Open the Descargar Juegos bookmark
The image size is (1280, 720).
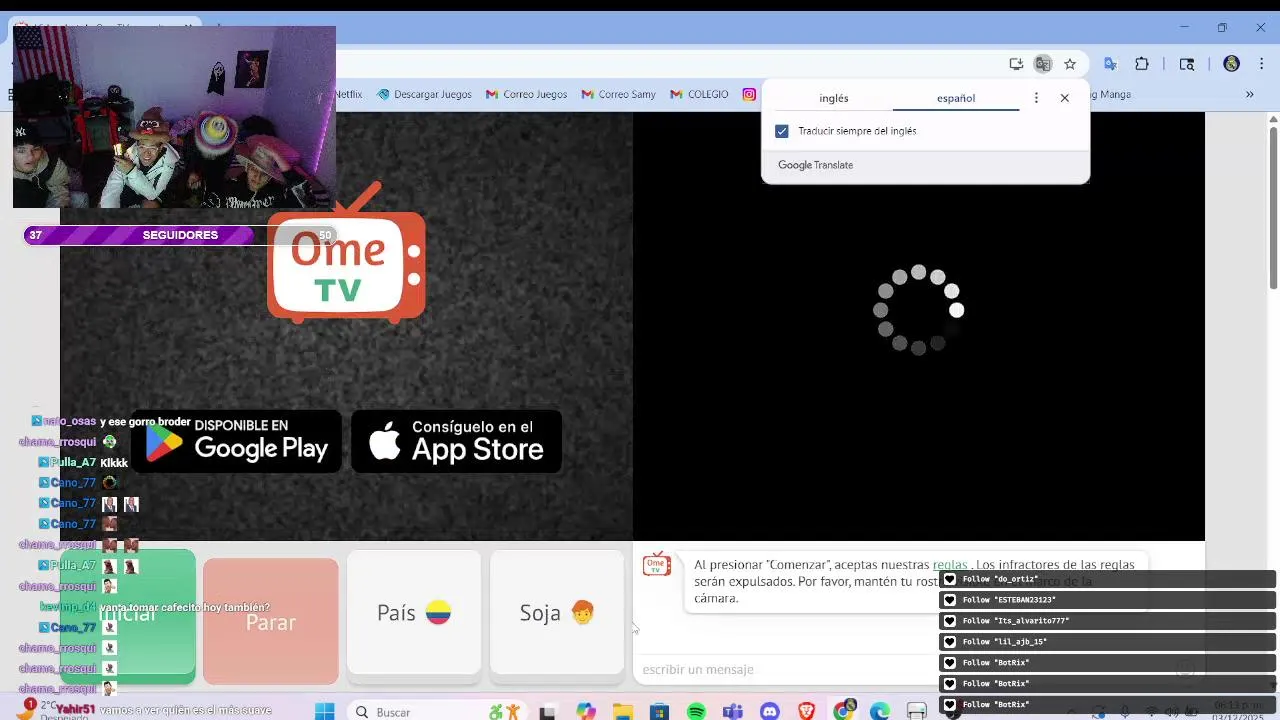(424, 94)
